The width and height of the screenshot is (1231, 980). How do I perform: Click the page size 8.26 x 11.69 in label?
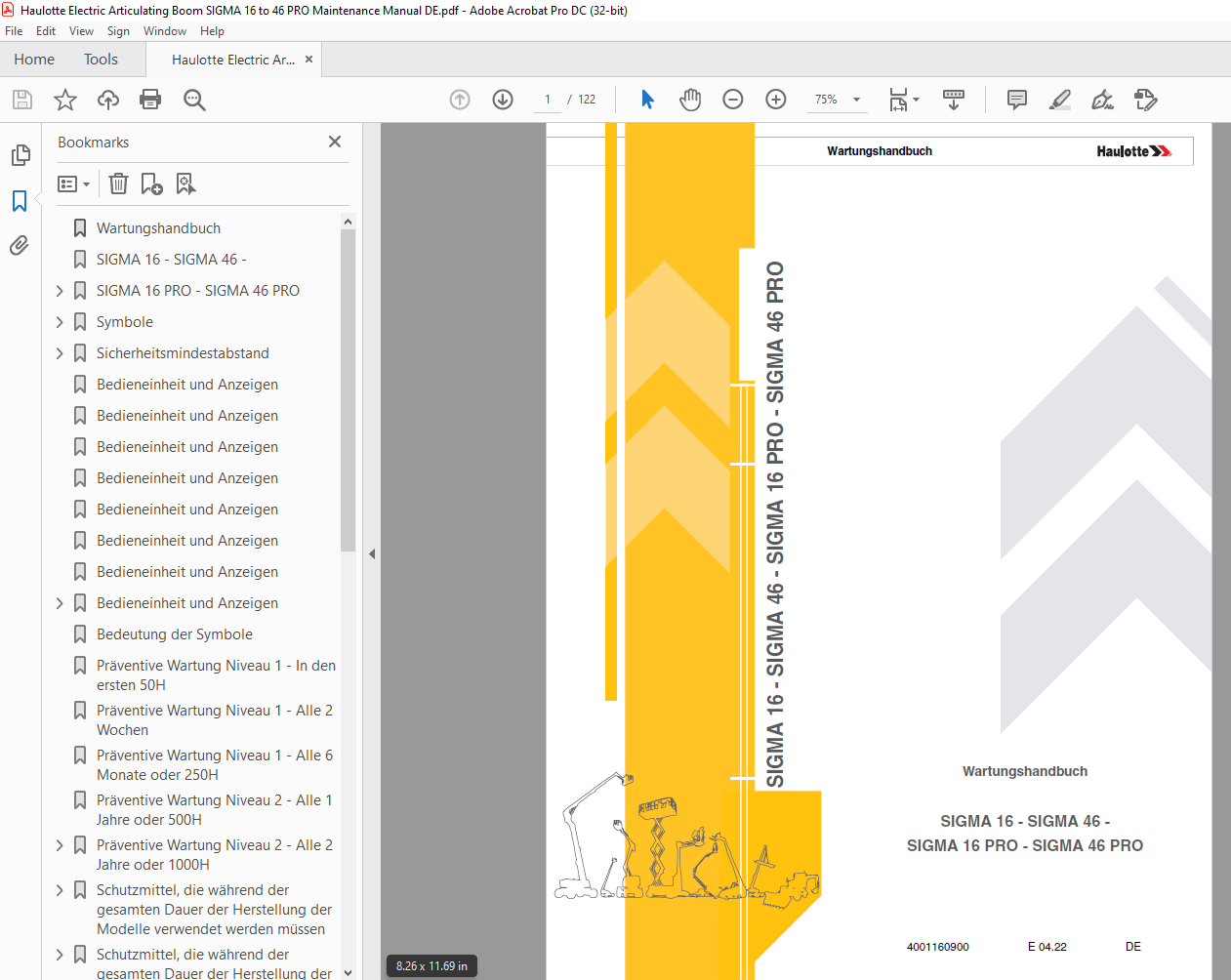tap(431, 966)
